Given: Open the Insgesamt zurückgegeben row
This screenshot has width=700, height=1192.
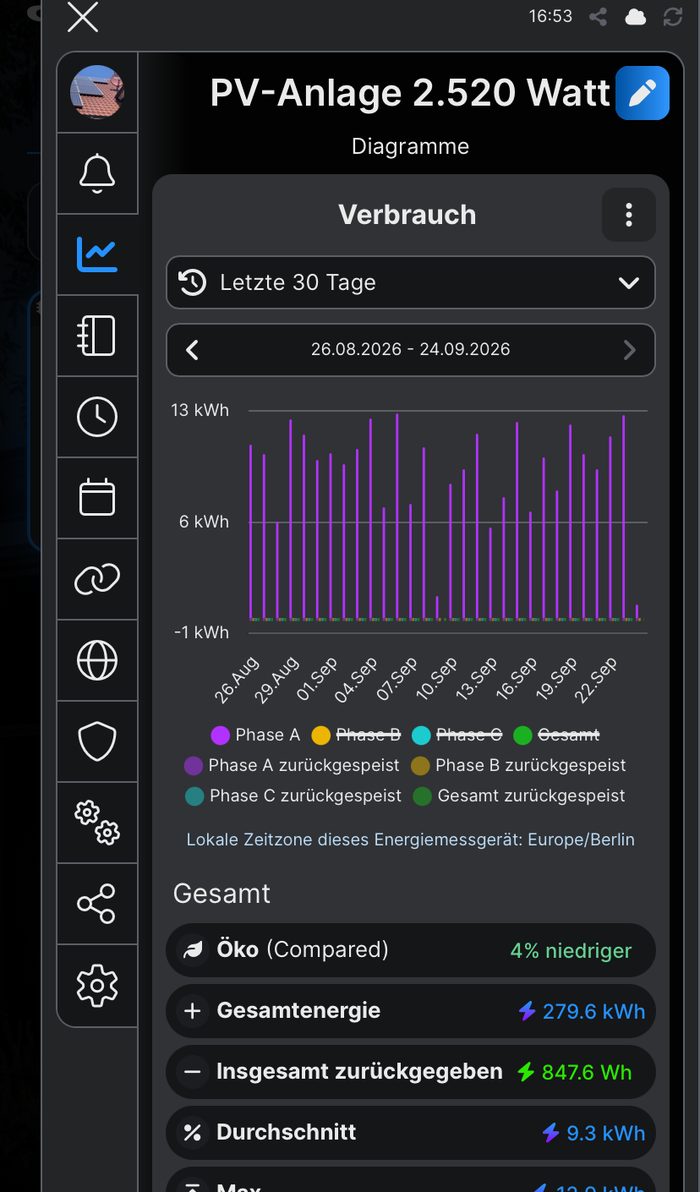Looking at the screenshot, I should pyautogui.click(x=410, y=1072).
